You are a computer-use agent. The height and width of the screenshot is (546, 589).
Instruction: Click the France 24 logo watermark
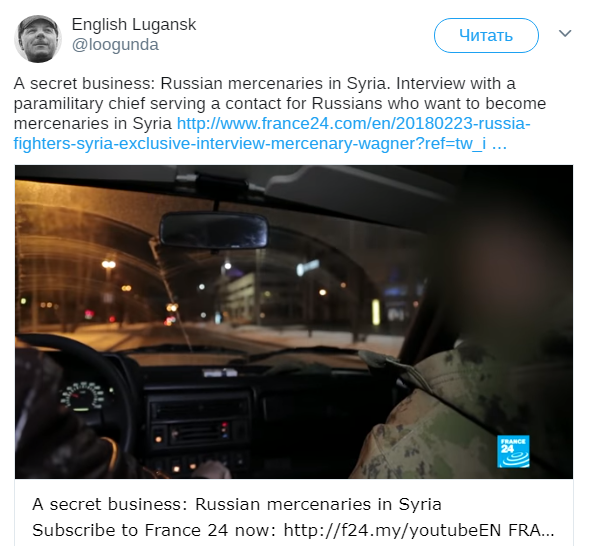pyautogui.click(x=513, y=451)
